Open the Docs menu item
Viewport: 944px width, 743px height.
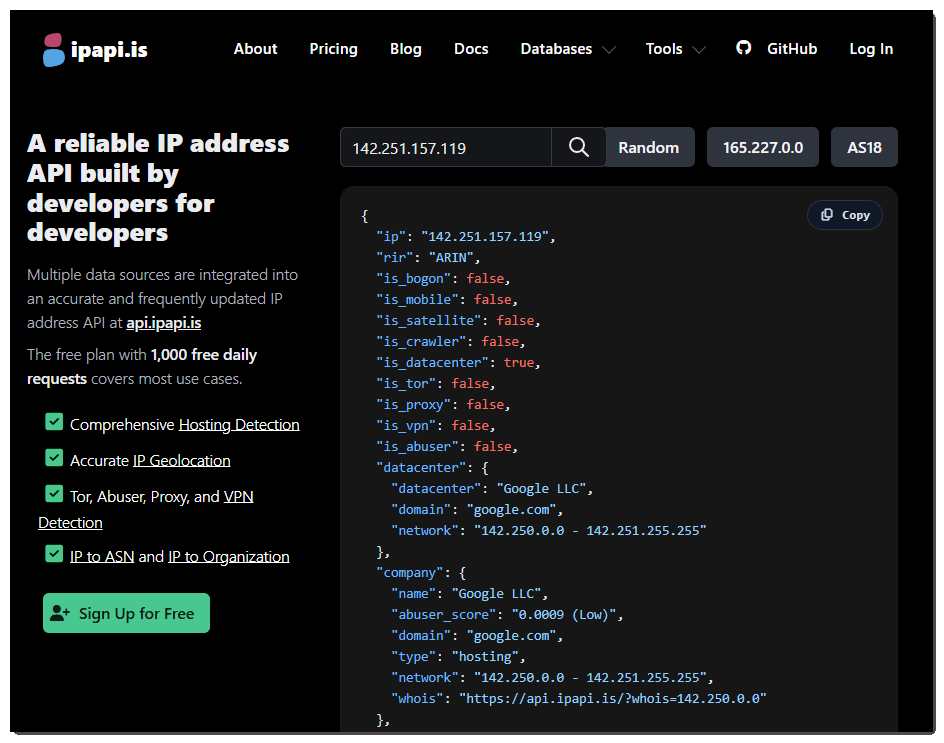[x=471, y=49]
